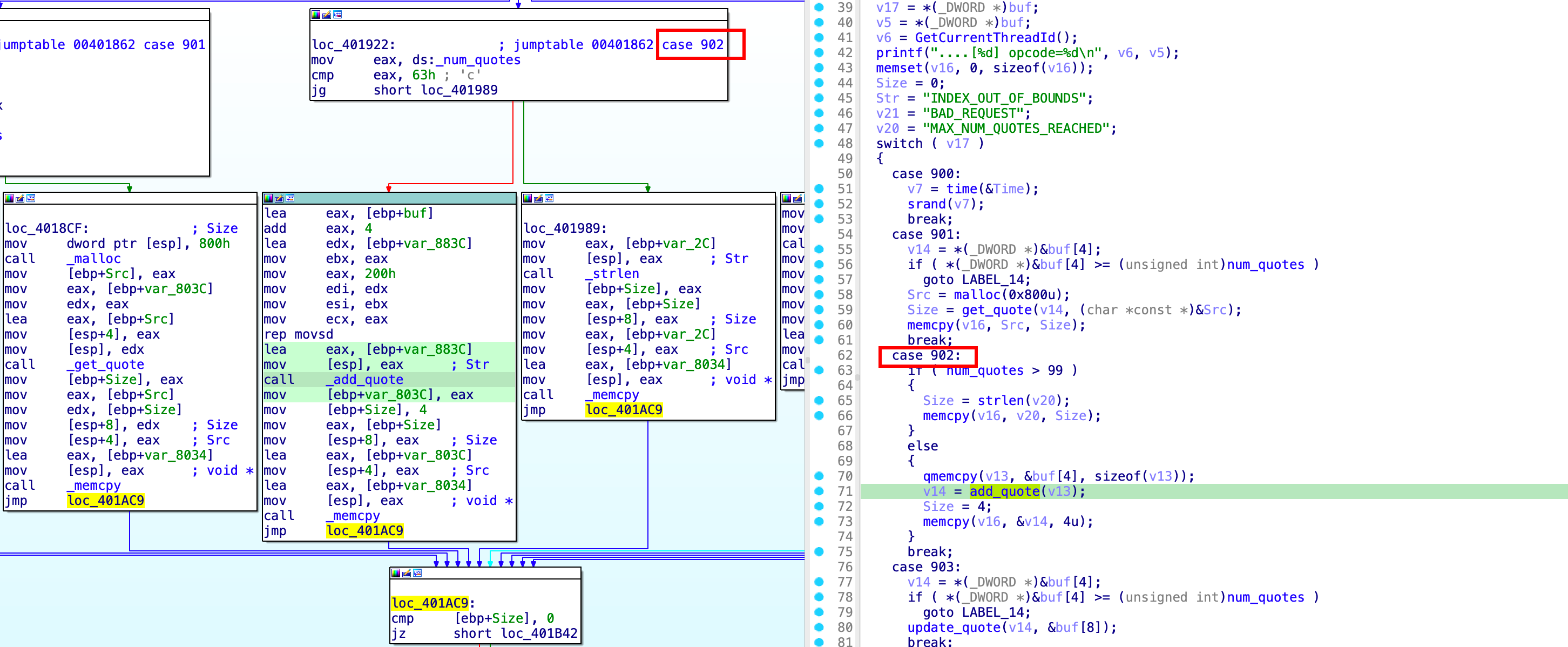
Task: Toggle breakpoint dot on pseudocode line 80
Action: click(x=819, y=628)
